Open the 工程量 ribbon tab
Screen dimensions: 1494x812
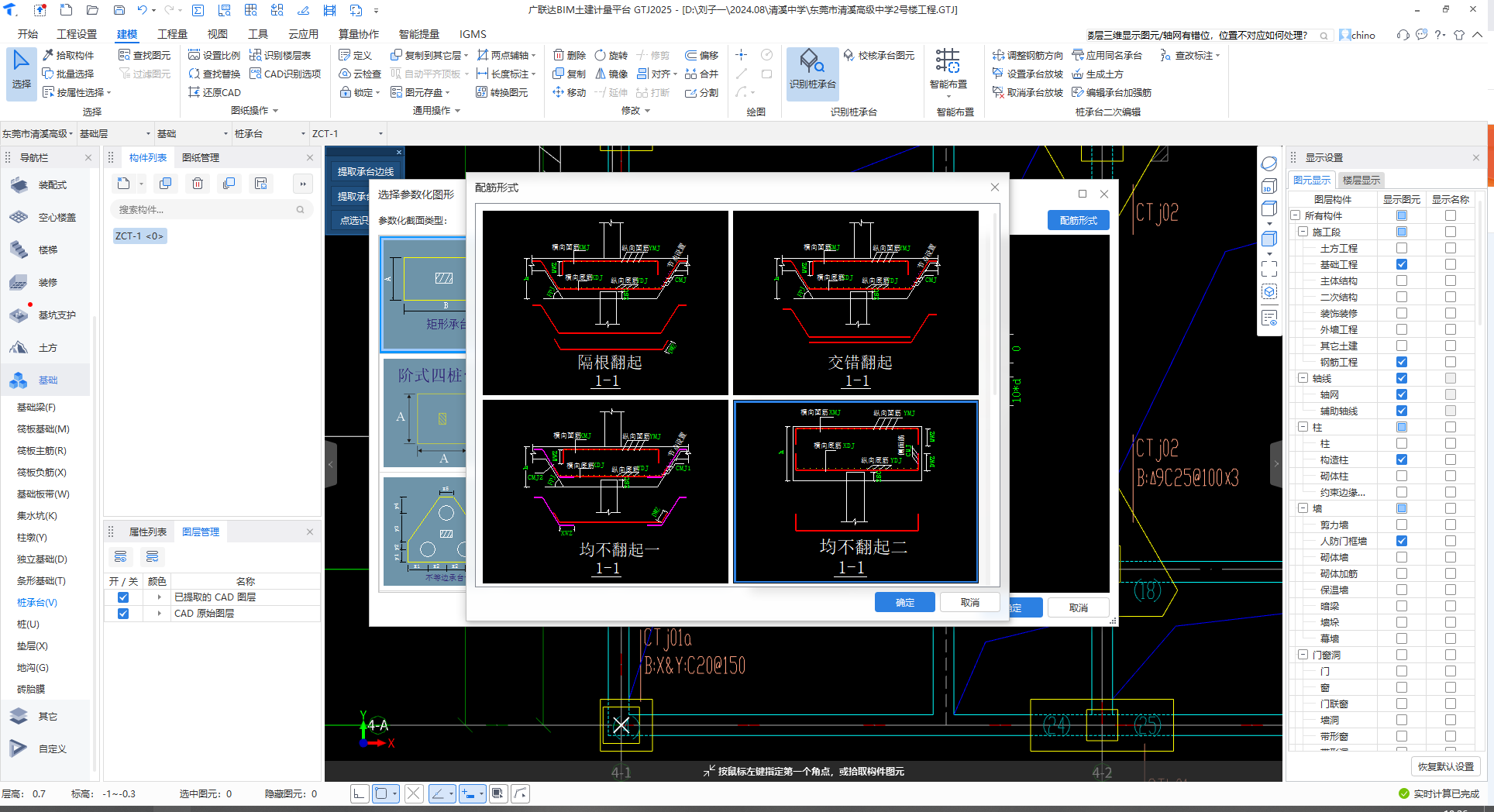click(172, 34)
